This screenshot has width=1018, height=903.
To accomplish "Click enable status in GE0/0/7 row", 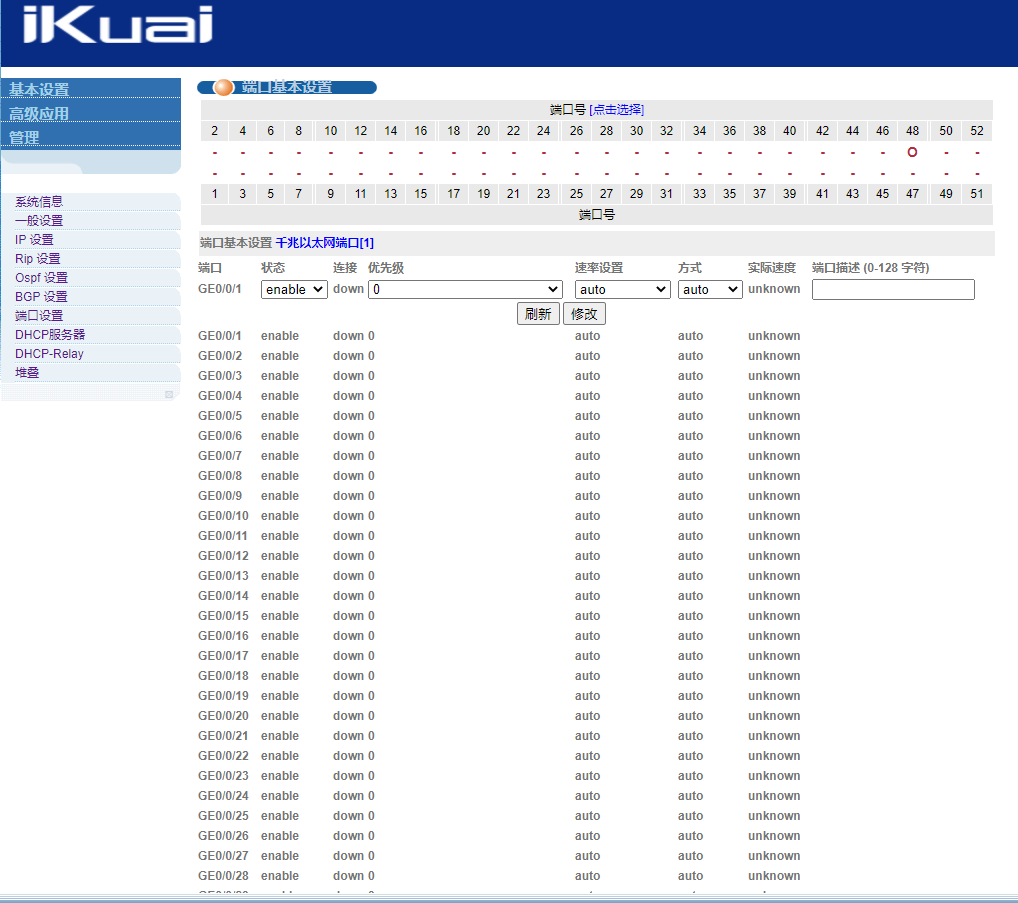I will (280, 456).
